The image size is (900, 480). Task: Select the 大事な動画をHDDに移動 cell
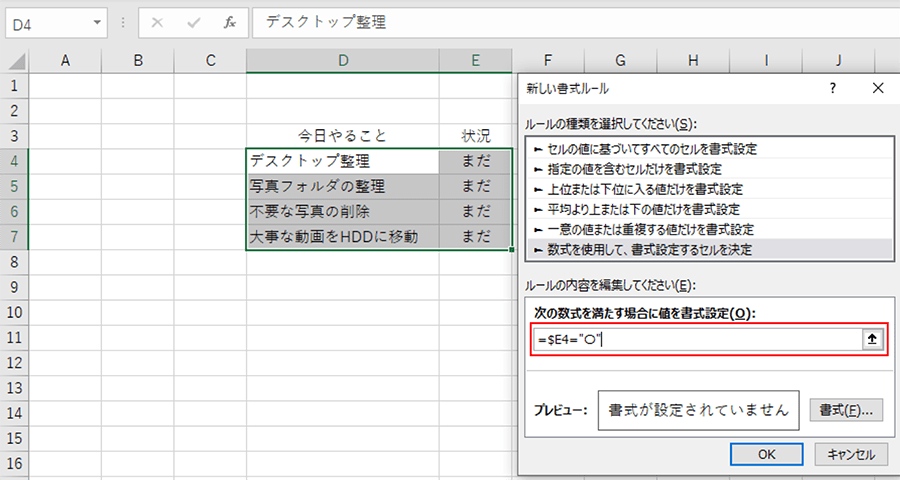click(x=343, y=237)
